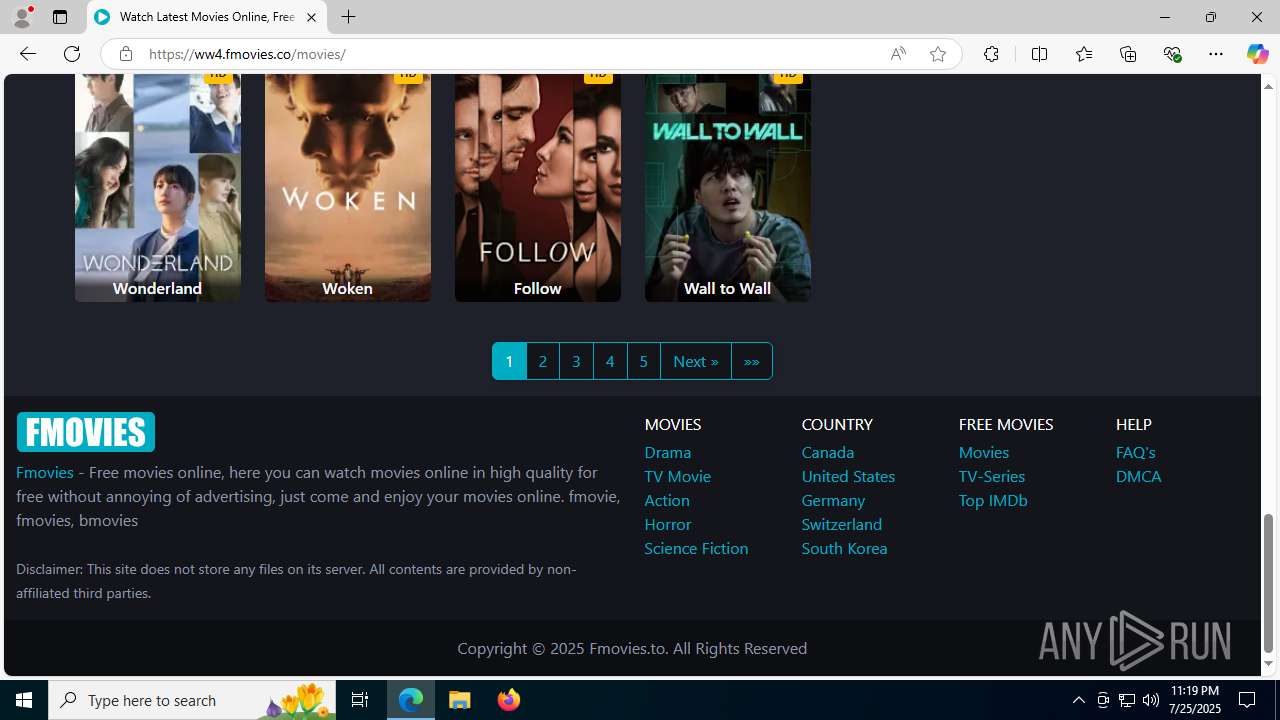
Task: Click the taskbar search box
Action: tap(192, 700)
